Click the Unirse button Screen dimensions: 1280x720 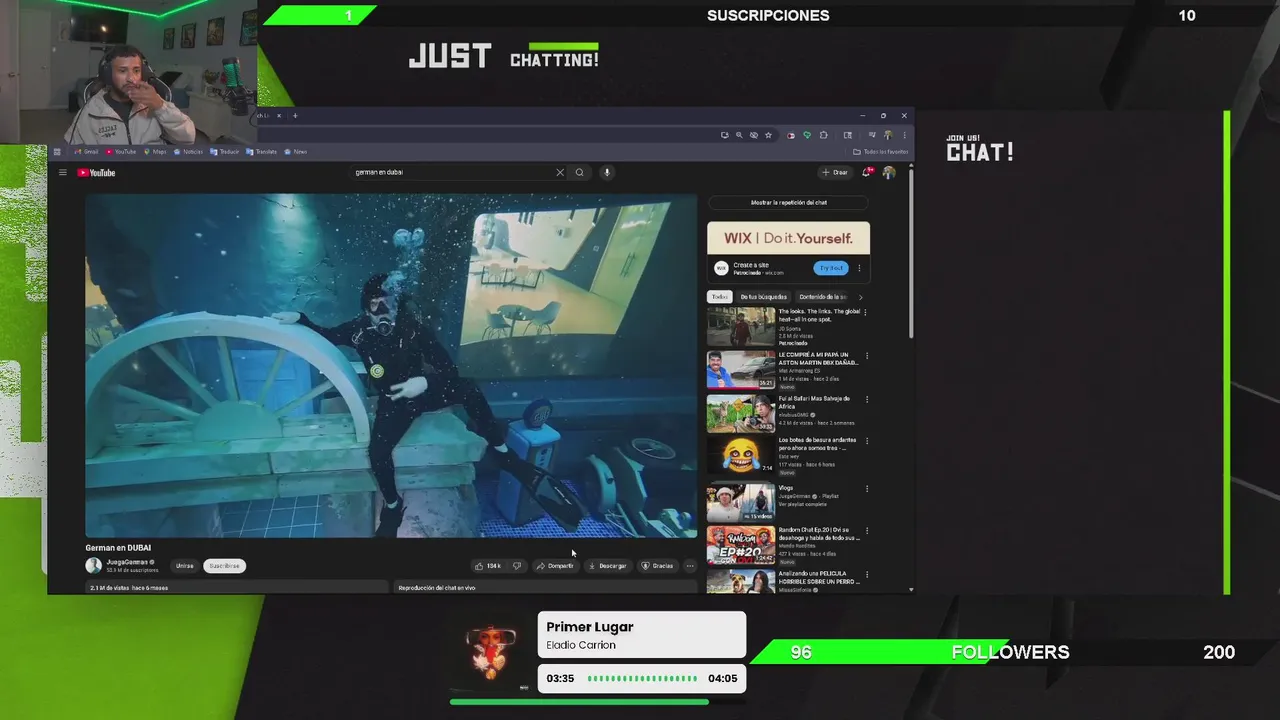point(185,566)
